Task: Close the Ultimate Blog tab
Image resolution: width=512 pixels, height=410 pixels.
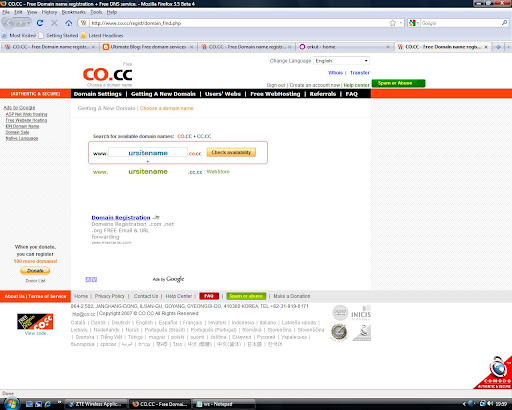Action: point(191,47)
